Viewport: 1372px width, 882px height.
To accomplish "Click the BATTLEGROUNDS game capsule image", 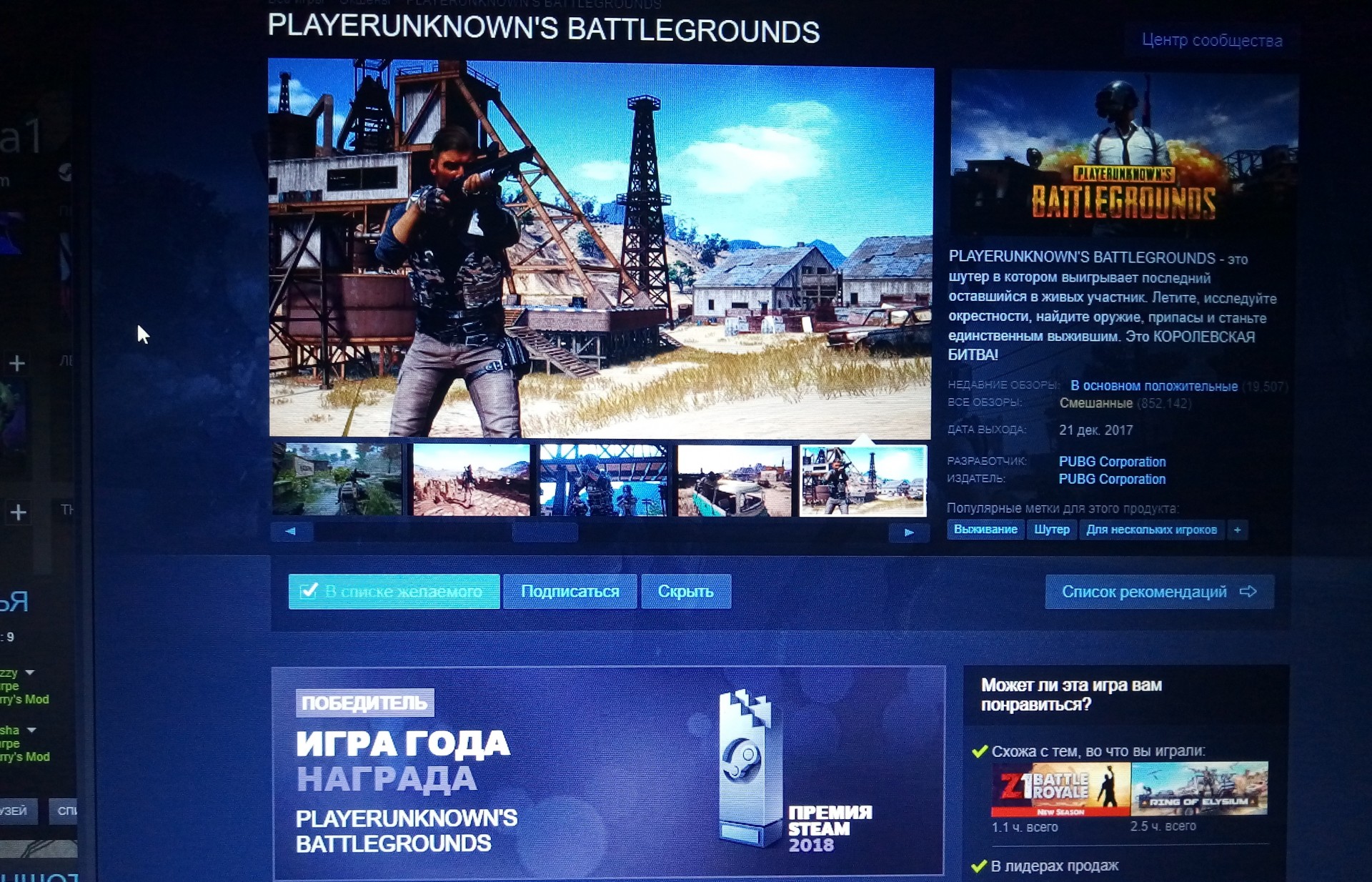I will [x=1124, y=154].
